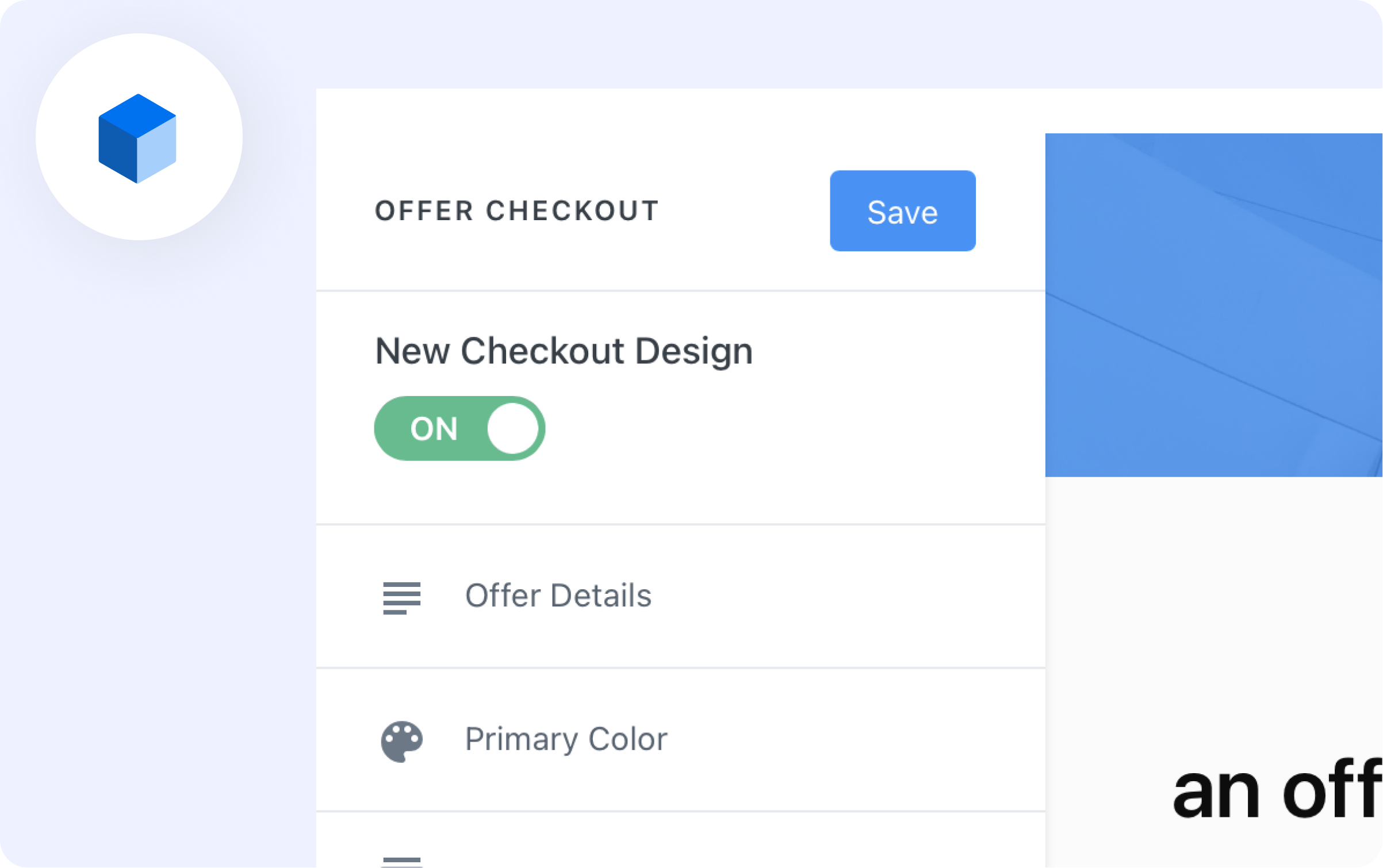
Task: Click the blue cube logo
Action: pos(137,139)
